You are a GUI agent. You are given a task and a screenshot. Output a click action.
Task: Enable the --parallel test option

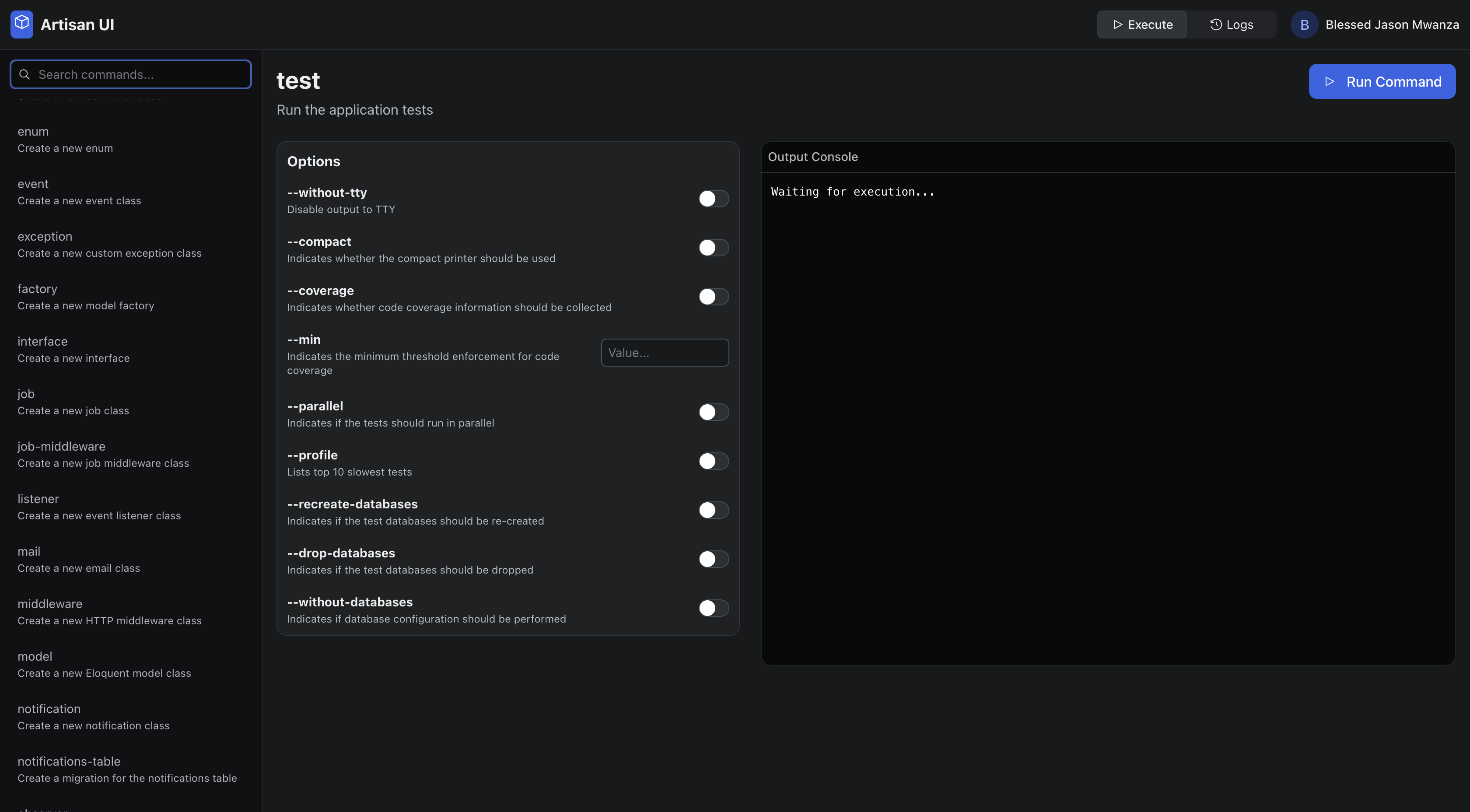click(x=713, y=412)
